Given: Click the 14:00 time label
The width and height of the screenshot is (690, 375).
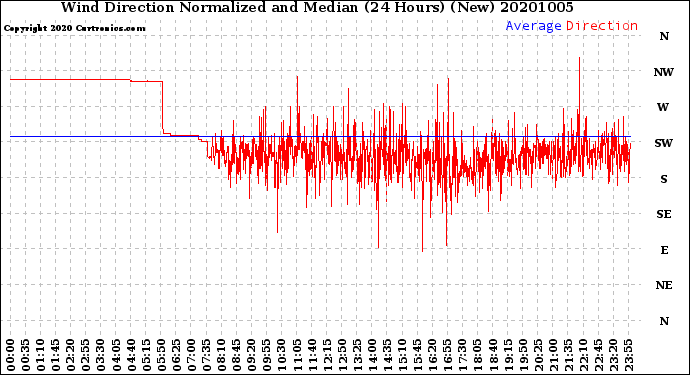Looking at the screenshot, I should pos(372,355).
